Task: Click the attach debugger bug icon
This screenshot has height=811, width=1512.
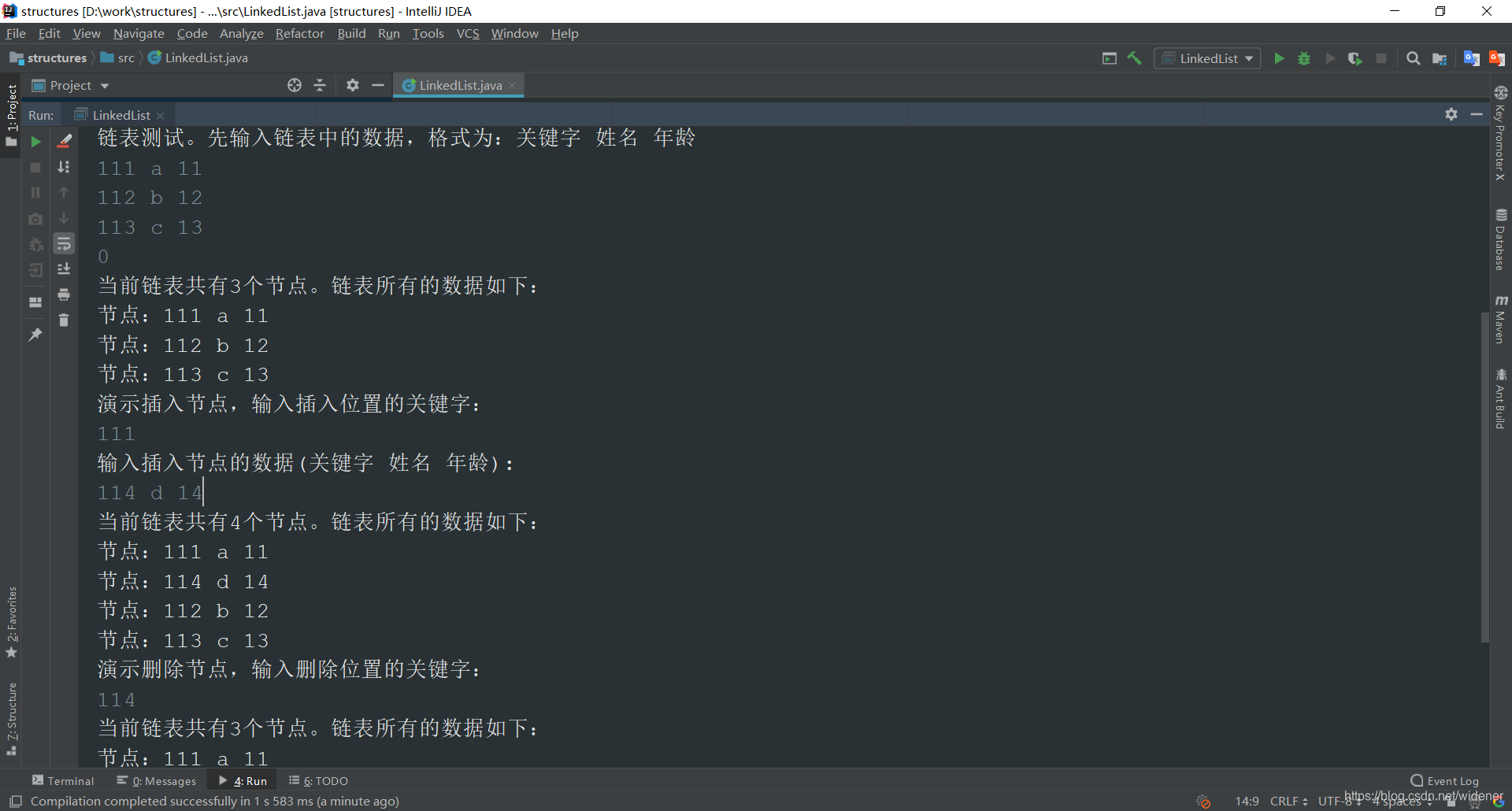Action: click(35, 245)
